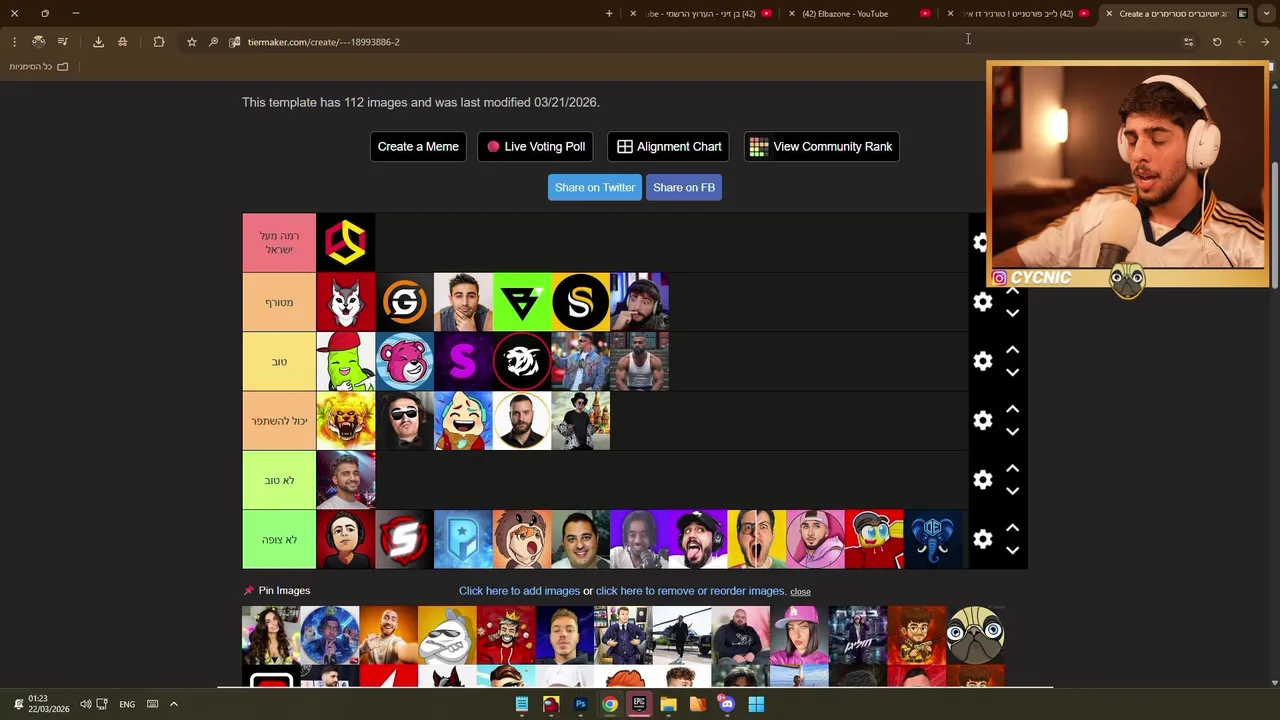This screenshot has width=1280, height=720.
Task: Follow the 'Click here to add images' link
Action: click(519, 591)
